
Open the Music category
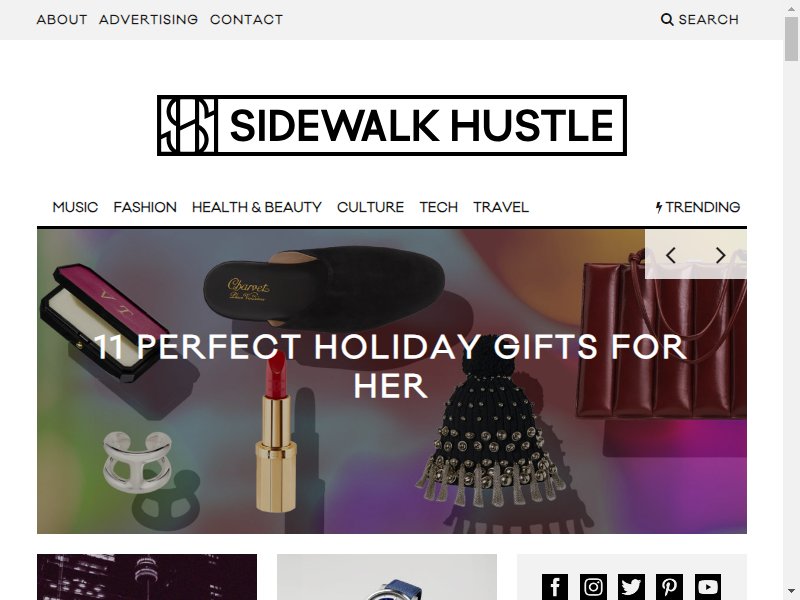click(75, 207)
